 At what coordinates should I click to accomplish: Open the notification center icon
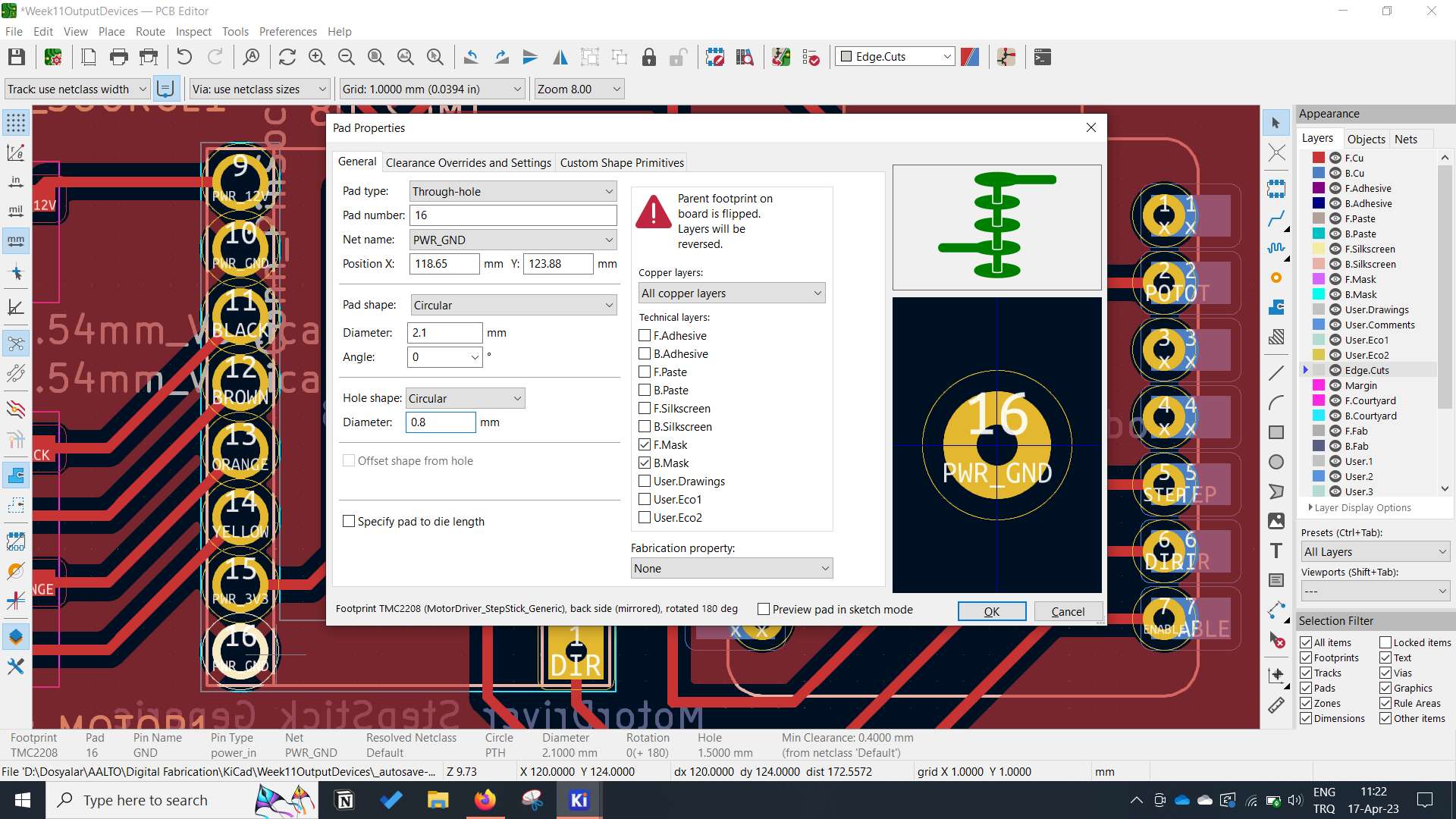(1425, 800)
